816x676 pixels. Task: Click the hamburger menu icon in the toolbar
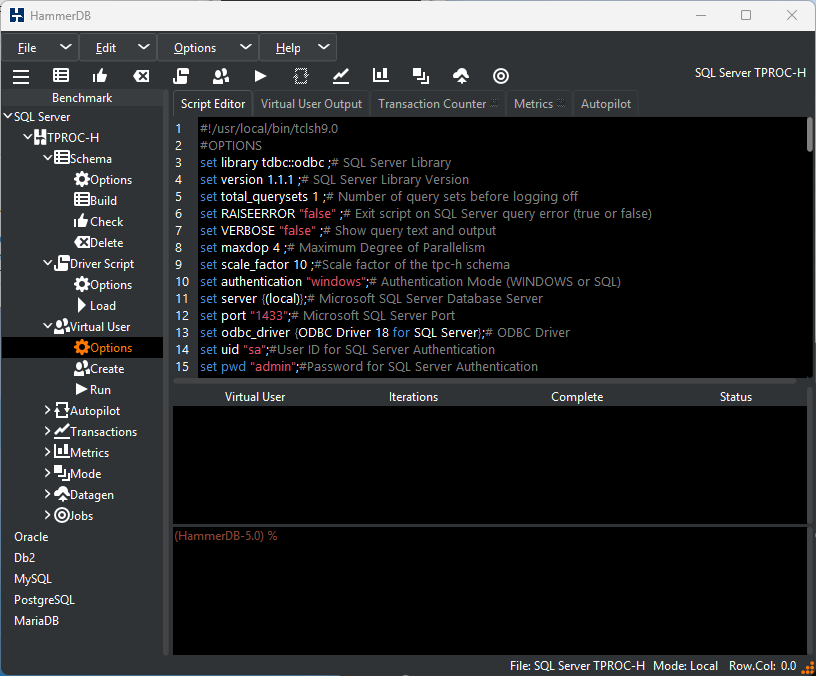(21, 76)
